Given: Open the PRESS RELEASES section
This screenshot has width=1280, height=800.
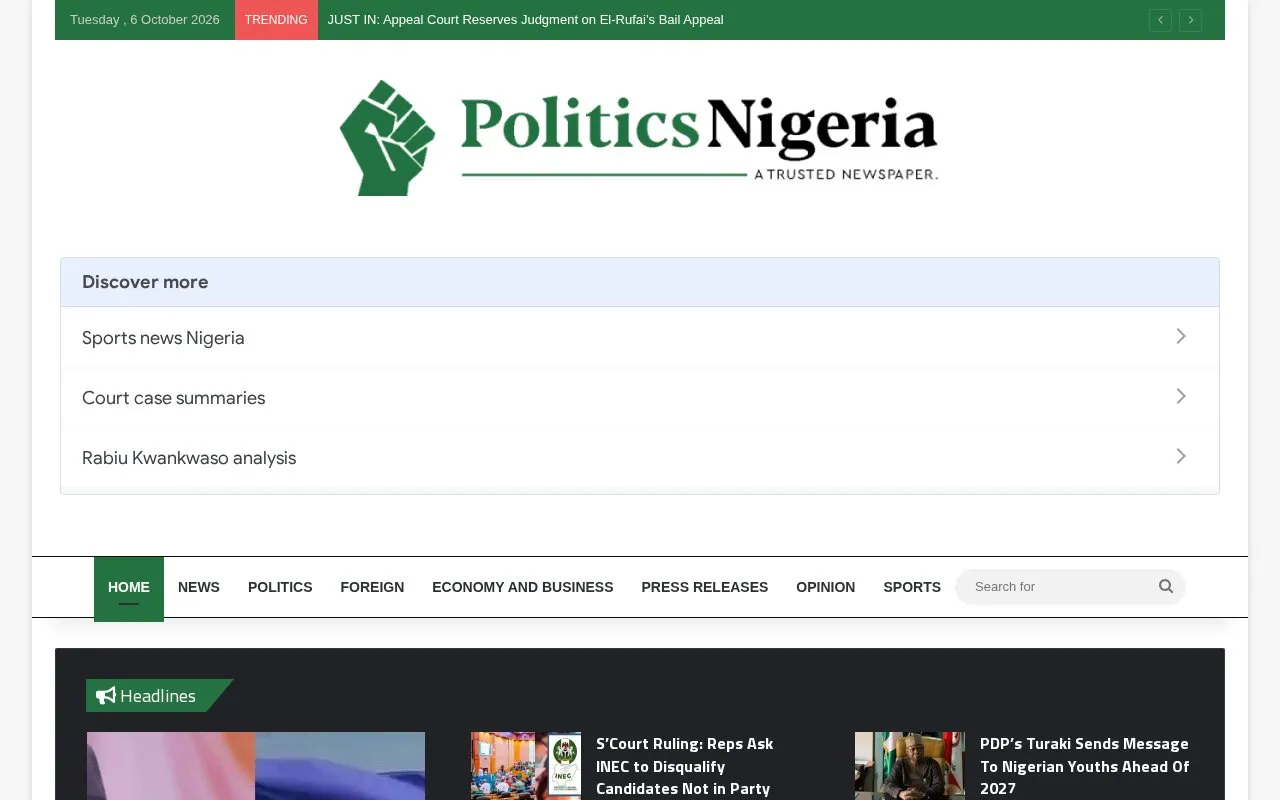Looking at the screenshot, I should coord(705,588).
